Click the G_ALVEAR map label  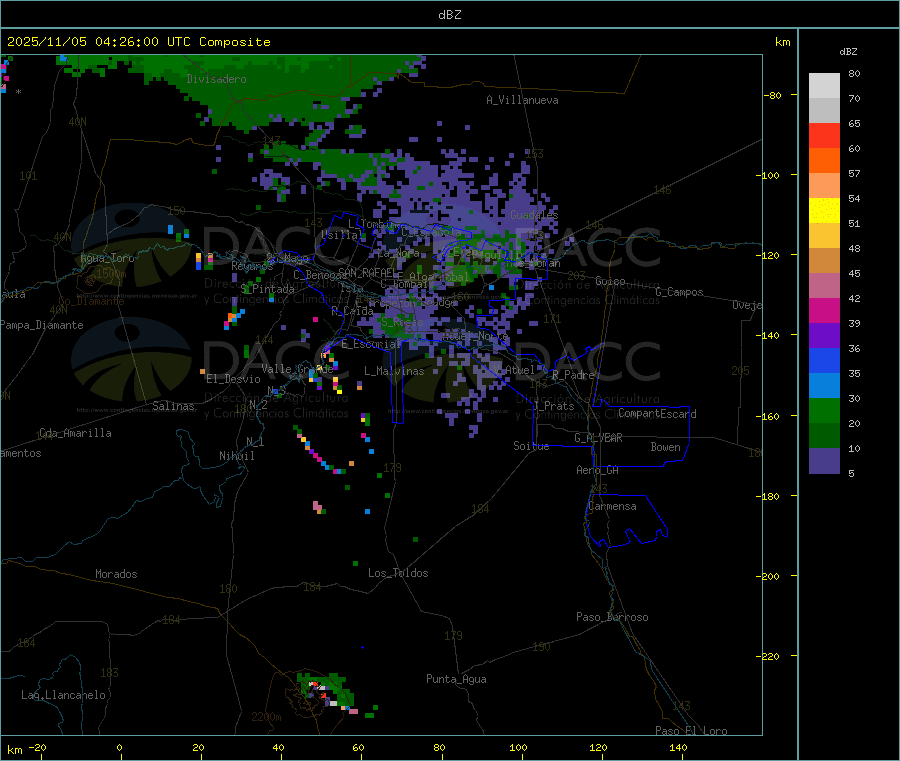pyautogui.click(x=598, y=438)
